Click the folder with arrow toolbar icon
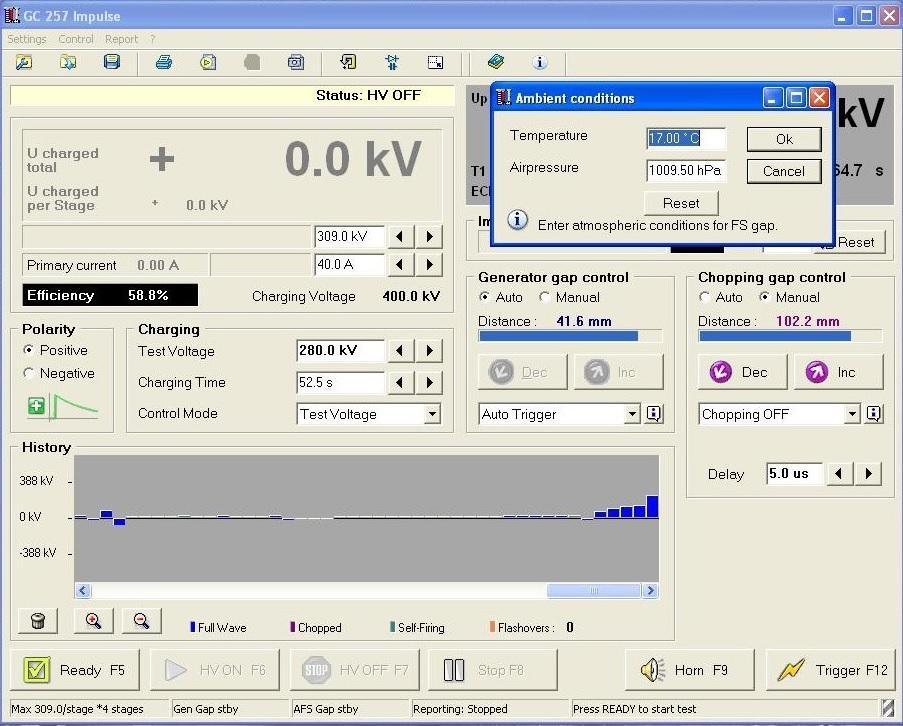903x726 pixels. click(x=68, y=62)
